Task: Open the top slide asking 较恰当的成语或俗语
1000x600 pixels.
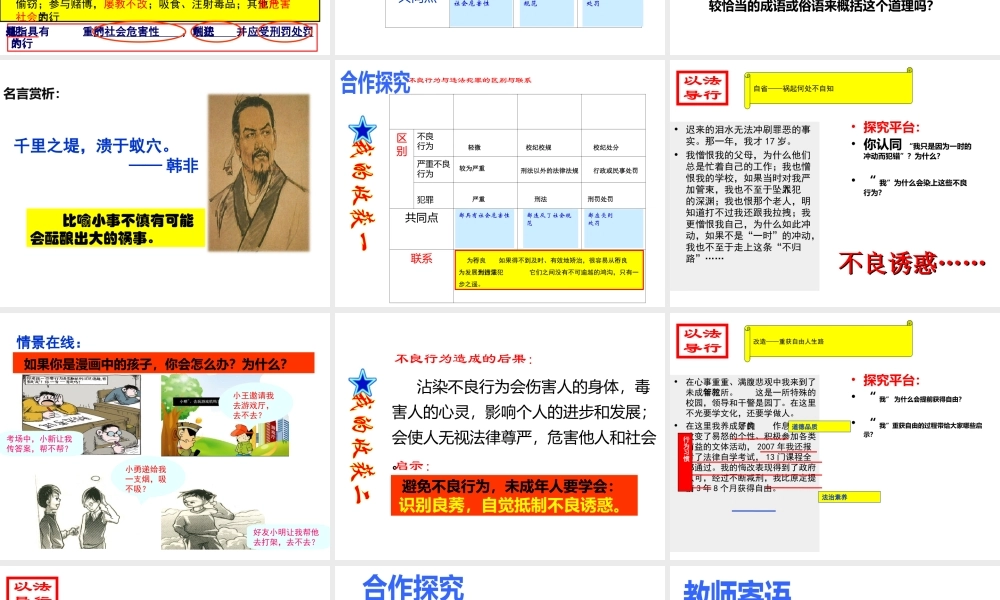Action: click(835, 26)
